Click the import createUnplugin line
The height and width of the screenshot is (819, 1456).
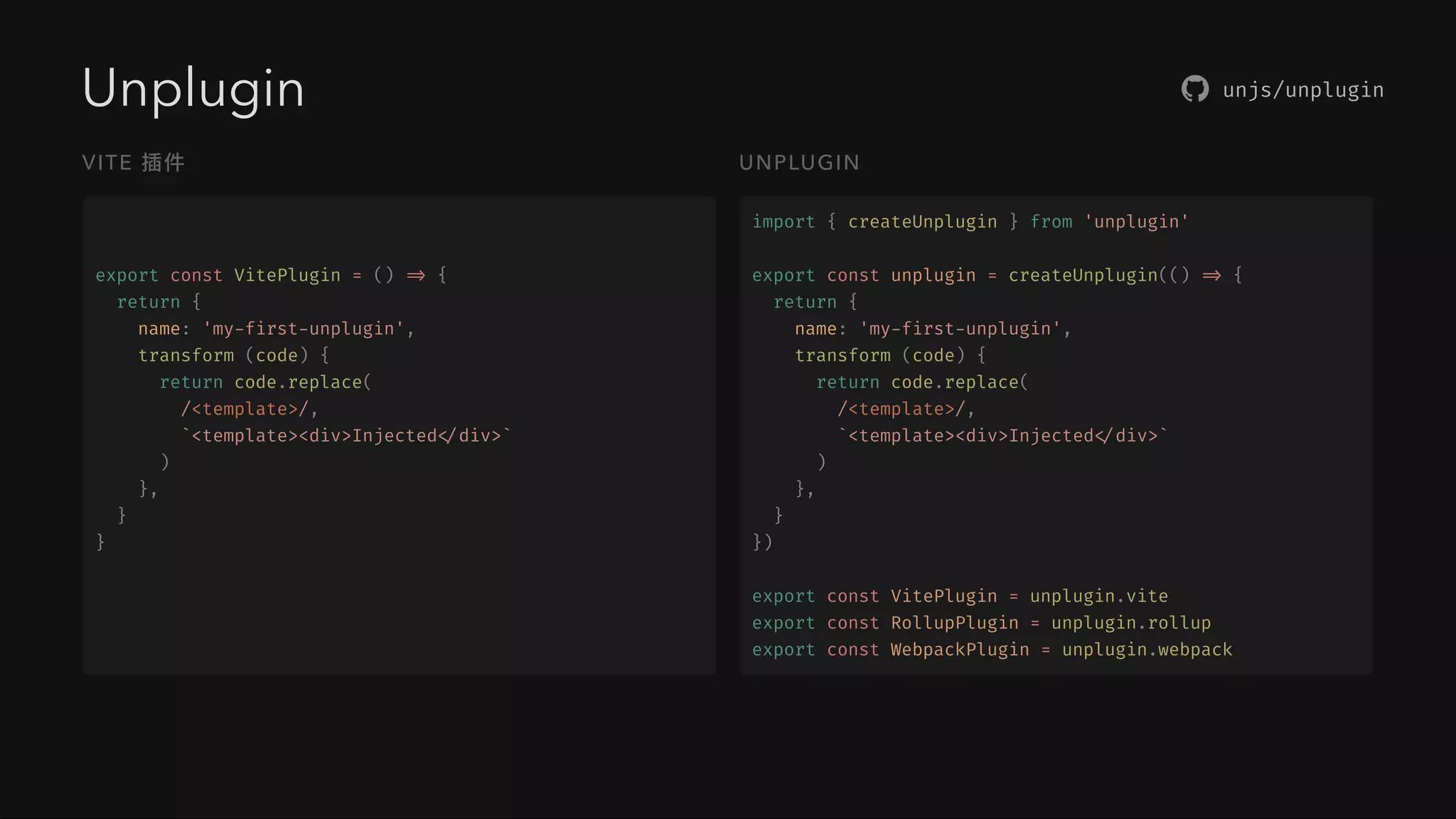(x=970, y=222)
